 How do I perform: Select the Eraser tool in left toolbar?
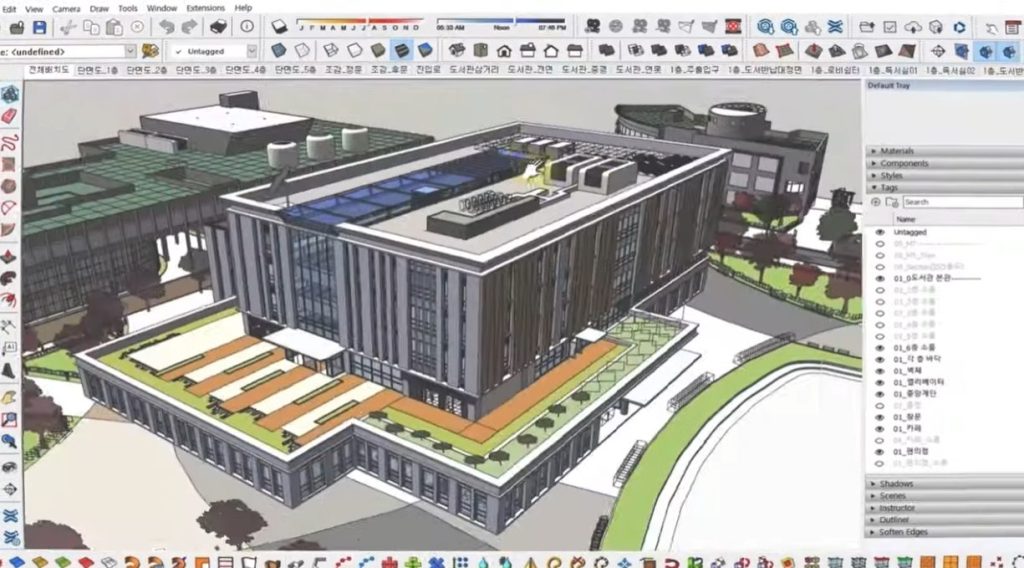pos(10,116)
